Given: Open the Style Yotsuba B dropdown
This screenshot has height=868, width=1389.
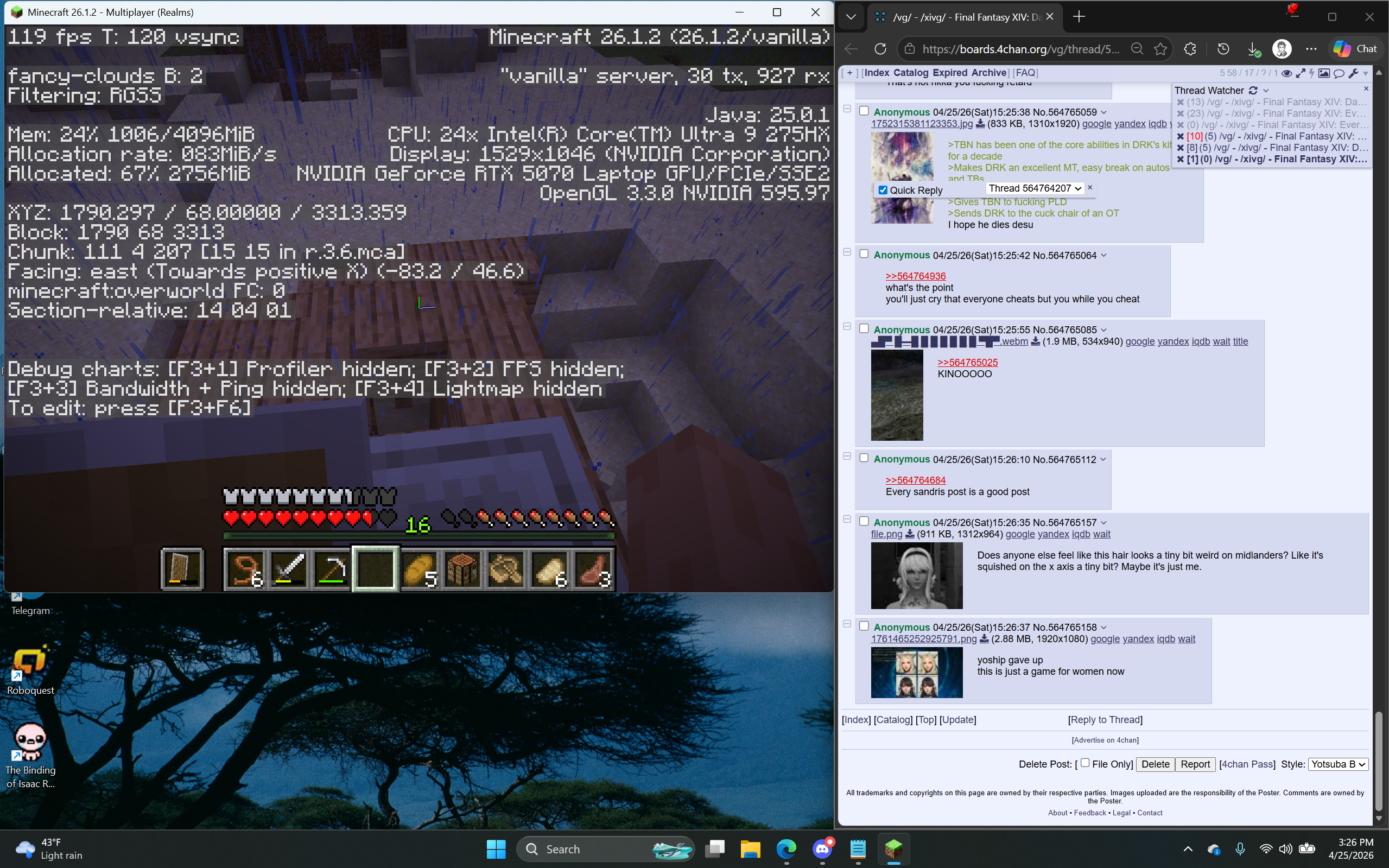Looking at the screenshot, I should point(1338,764).
